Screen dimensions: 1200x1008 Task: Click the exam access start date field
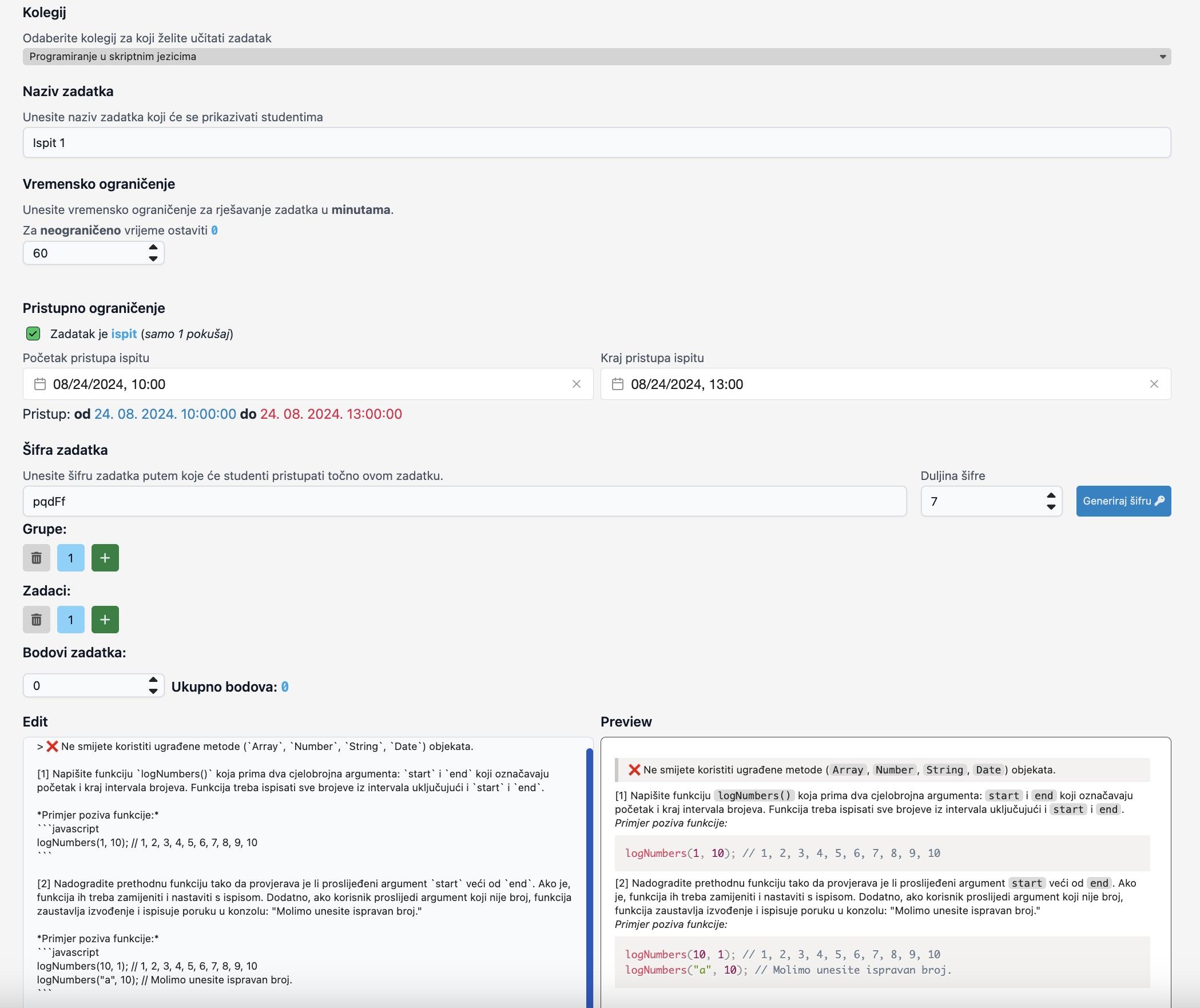coord(308,384)
